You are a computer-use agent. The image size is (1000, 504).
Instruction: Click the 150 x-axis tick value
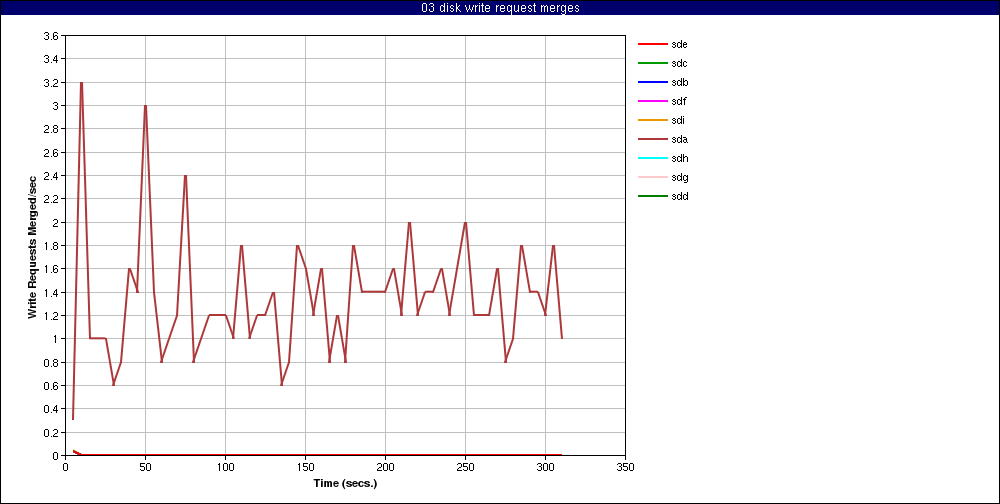(x=305, y=467)
